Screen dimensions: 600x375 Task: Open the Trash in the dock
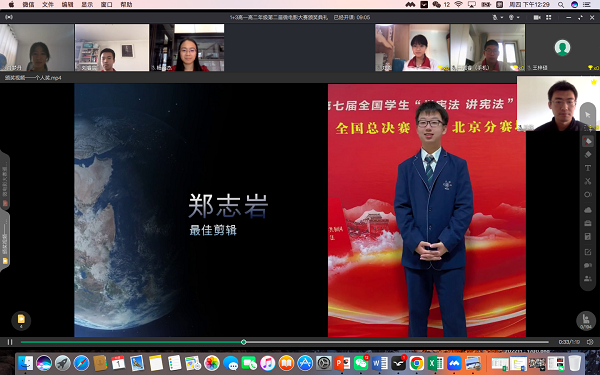pyautogui.click(x=574, y=363)
